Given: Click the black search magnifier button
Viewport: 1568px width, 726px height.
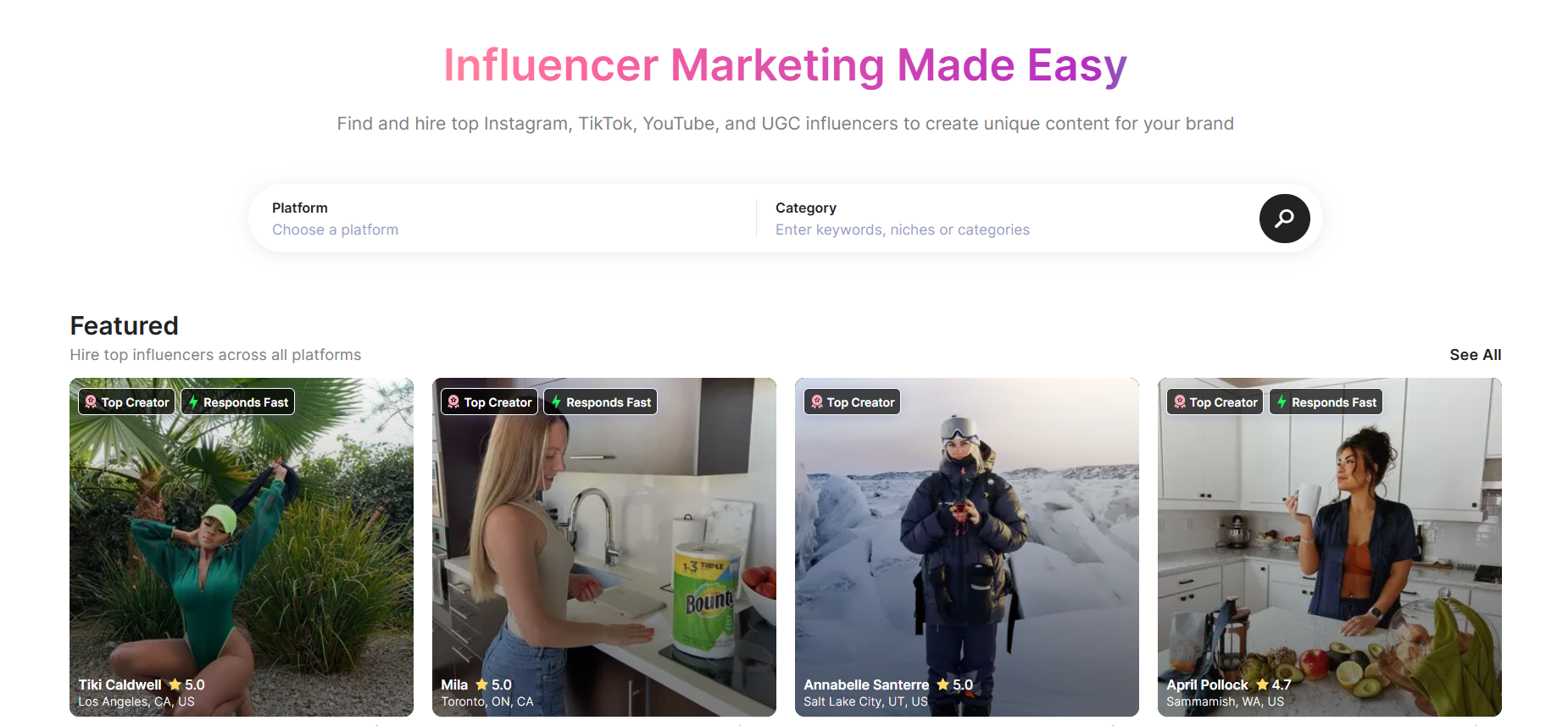Looking at the screenshot, I should [1284, 219].
